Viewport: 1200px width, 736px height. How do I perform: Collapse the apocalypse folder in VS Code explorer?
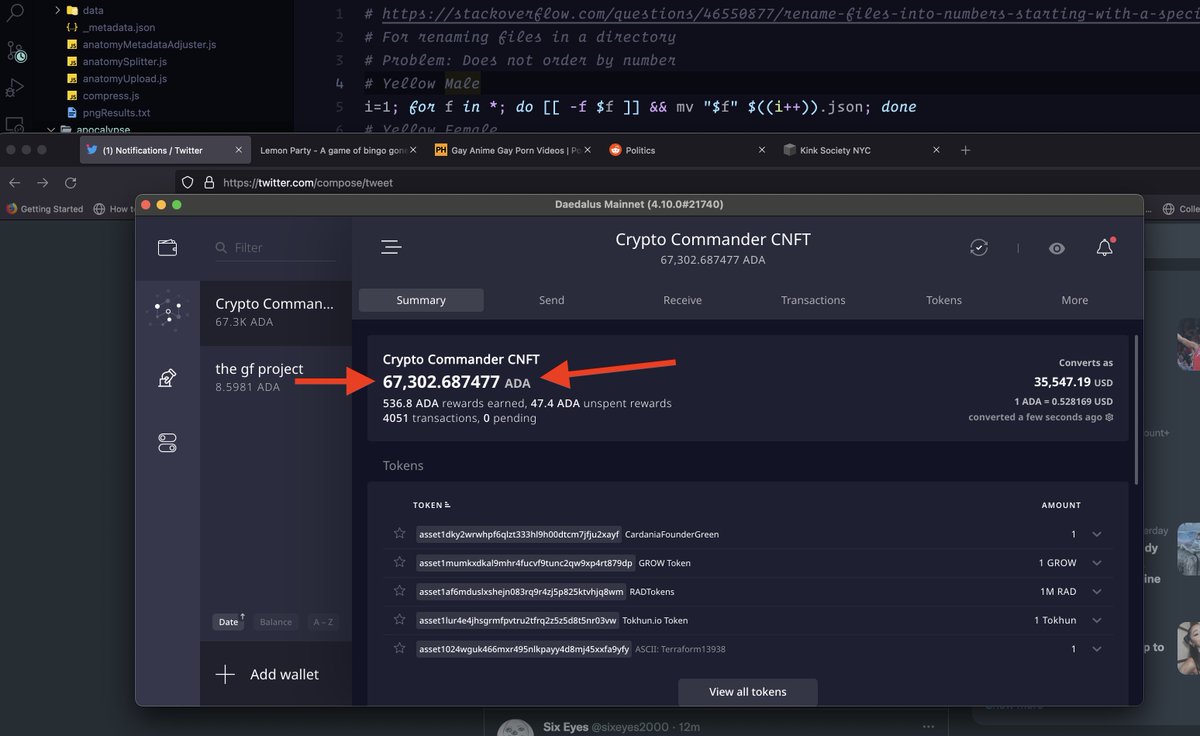point(50,130)
